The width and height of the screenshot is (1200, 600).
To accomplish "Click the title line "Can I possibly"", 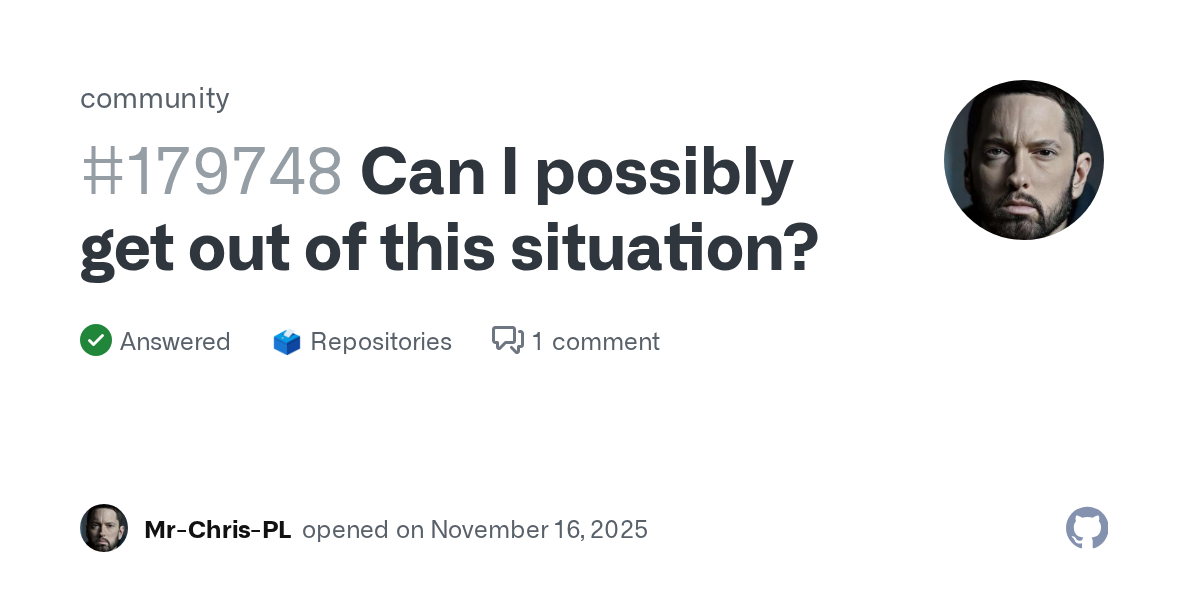I will click(x=576, y=172).
